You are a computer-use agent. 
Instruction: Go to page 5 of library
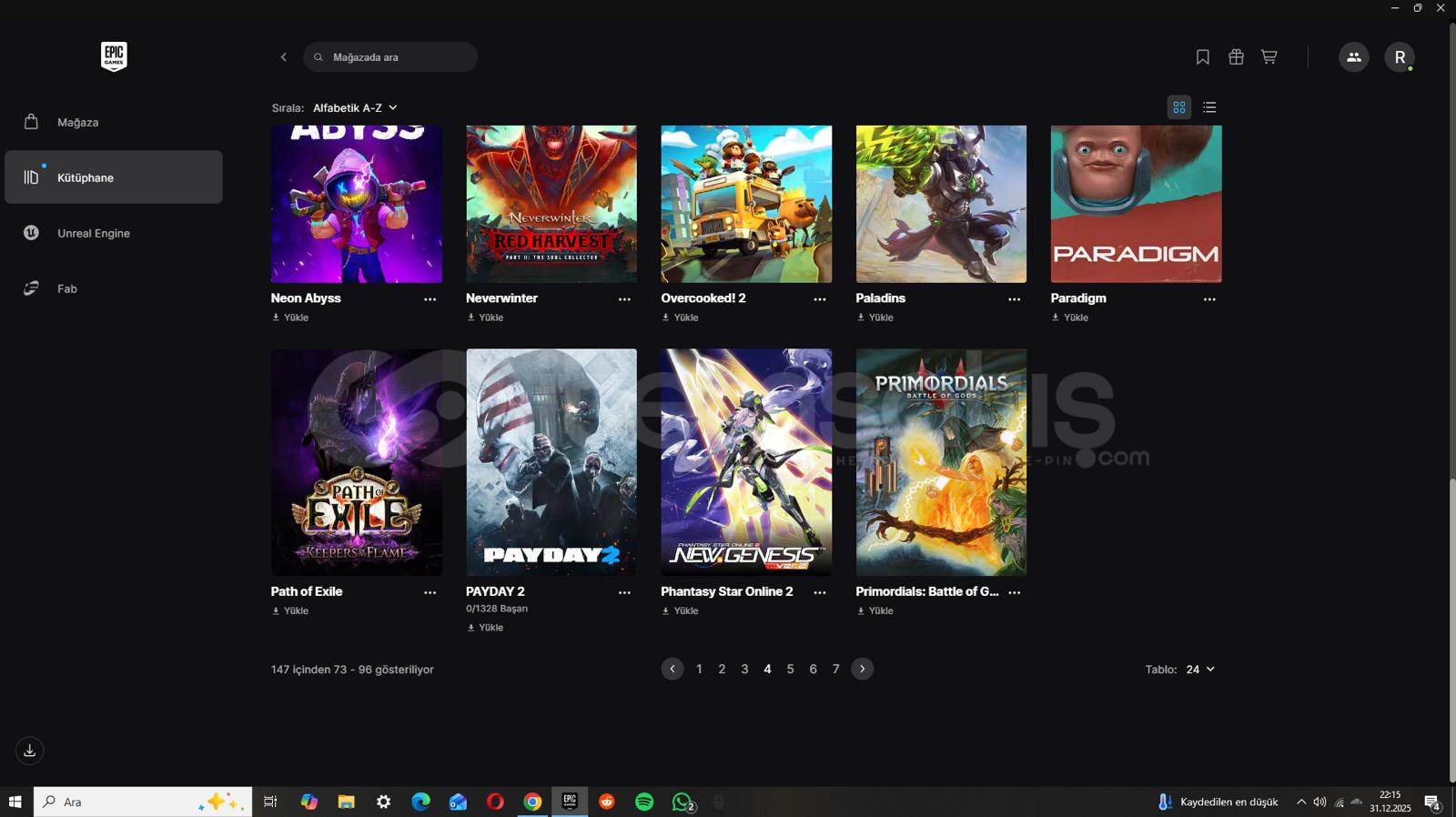[790, 670]
